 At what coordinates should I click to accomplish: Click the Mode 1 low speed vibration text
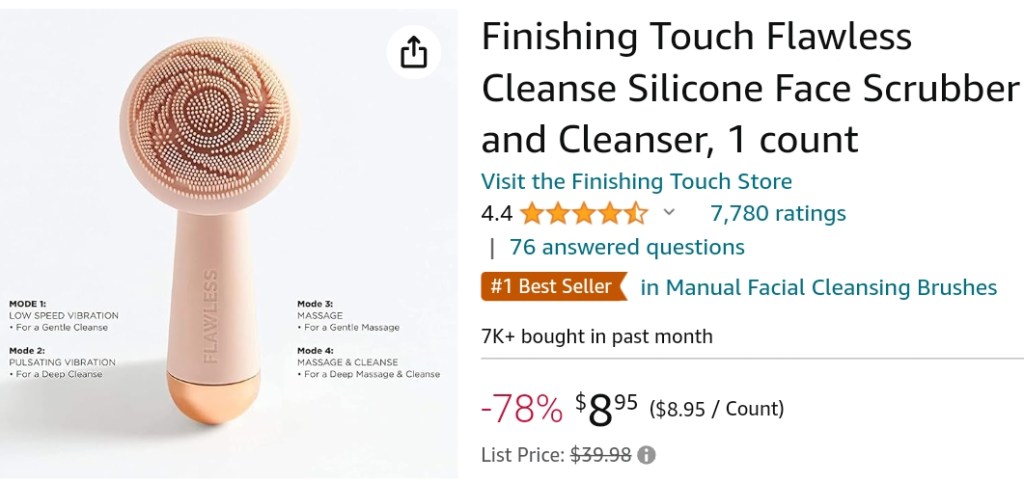[63, 314]
